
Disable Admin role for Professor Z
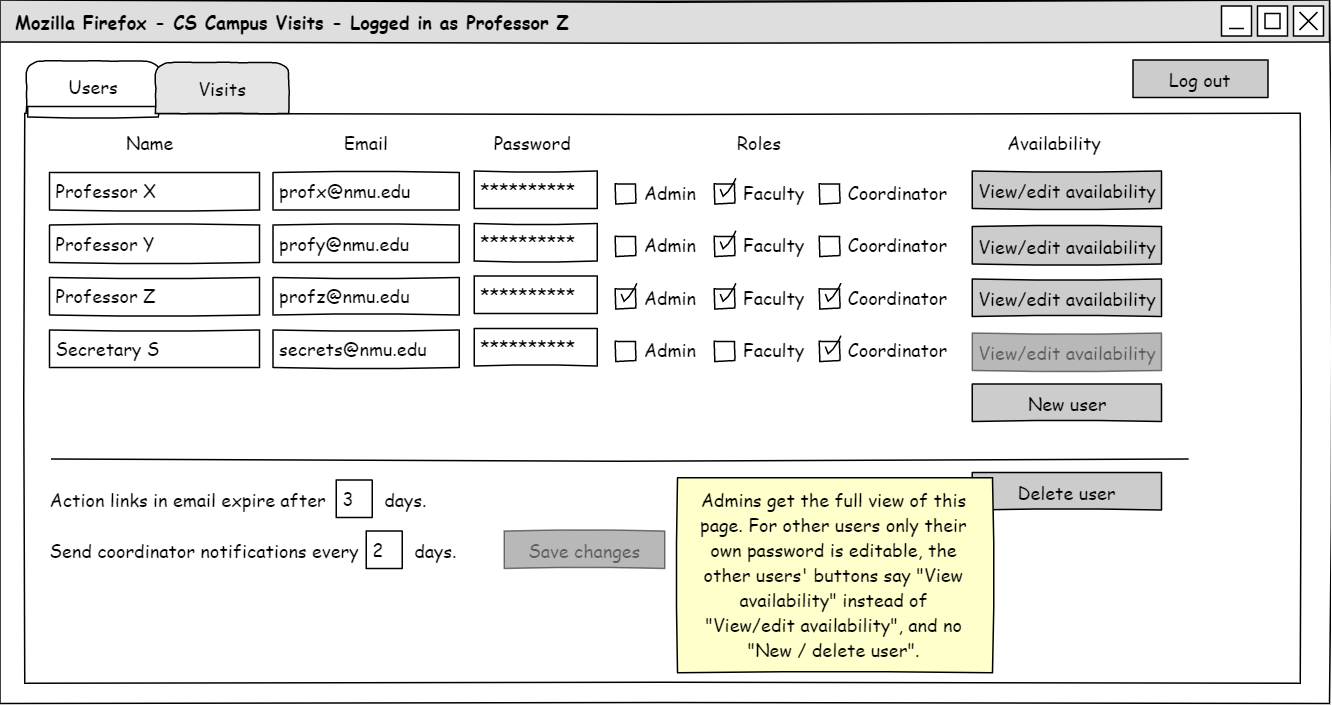[625, 298]
